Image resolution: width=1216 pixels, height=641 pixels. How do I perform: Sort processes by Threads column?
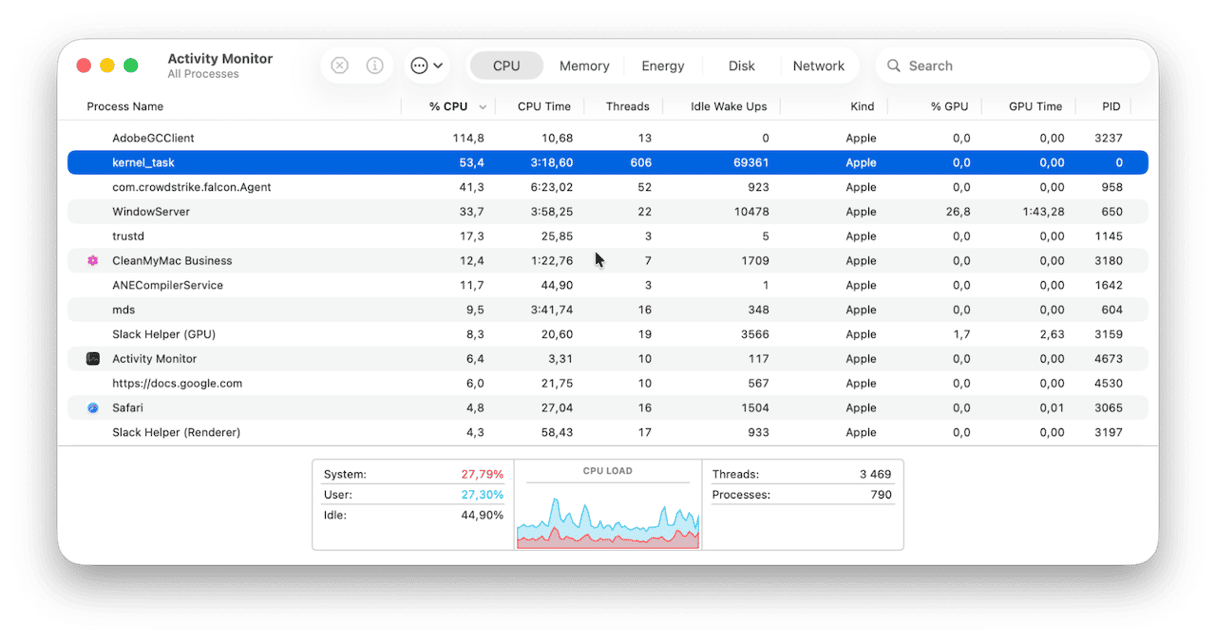point(627,107)
